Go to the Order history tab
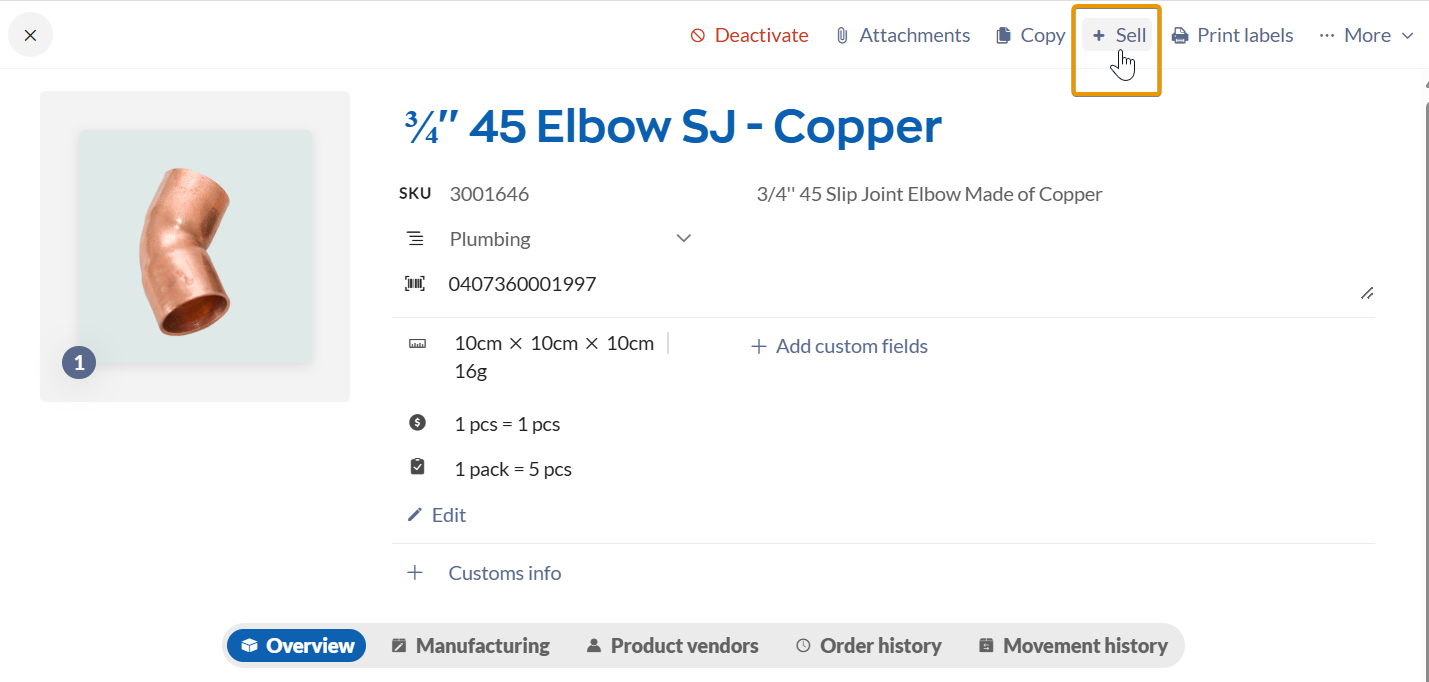1429x682 pixels. click(868, 646)
